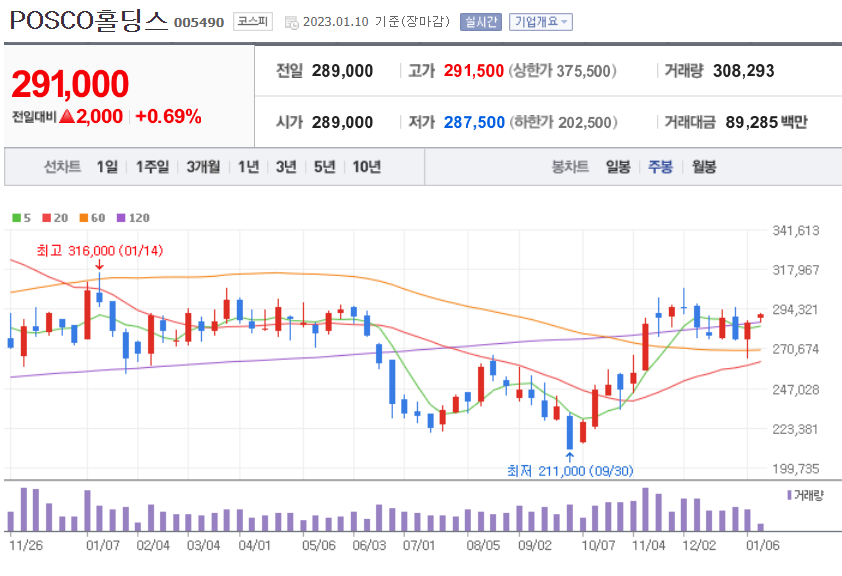
Task: Click the 거래량 value 308,293
Action: [744, 71]
